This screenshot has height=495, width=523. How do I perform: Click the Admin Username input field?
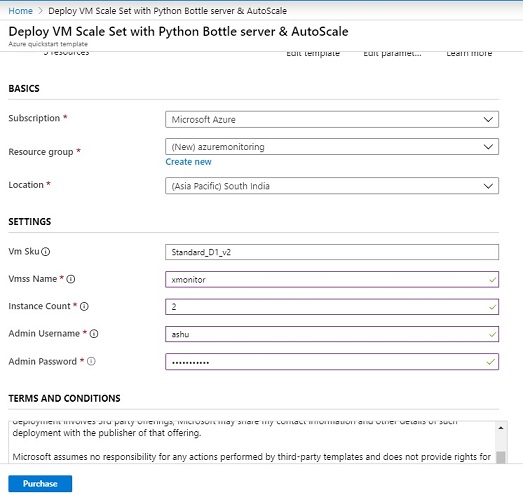pyautogui.click(x=332, y=334)
